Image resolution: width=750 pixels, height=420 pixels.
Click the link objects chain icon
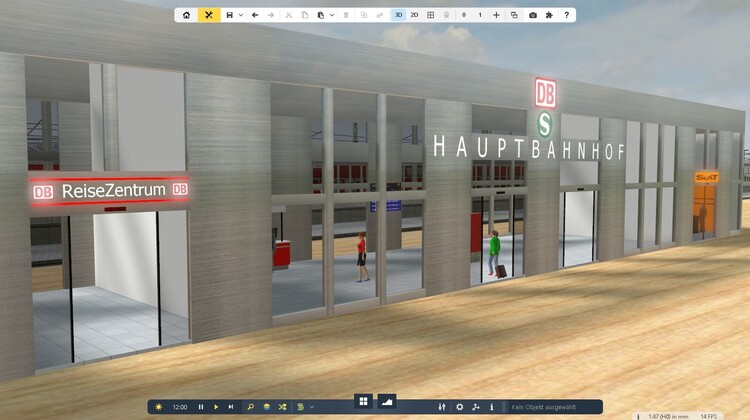click(x=380, y=15)
